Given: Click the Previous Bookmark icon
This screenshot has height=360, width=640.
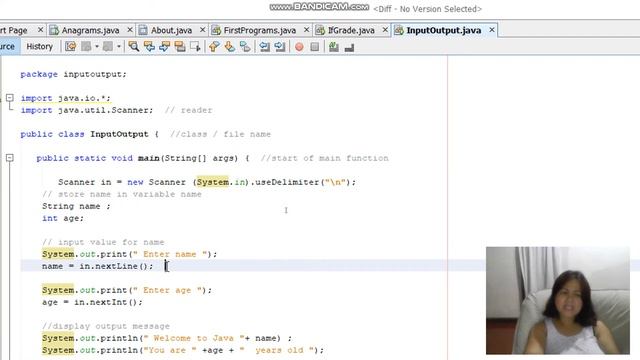Looking at the screenshot, I should coord(214,47).
